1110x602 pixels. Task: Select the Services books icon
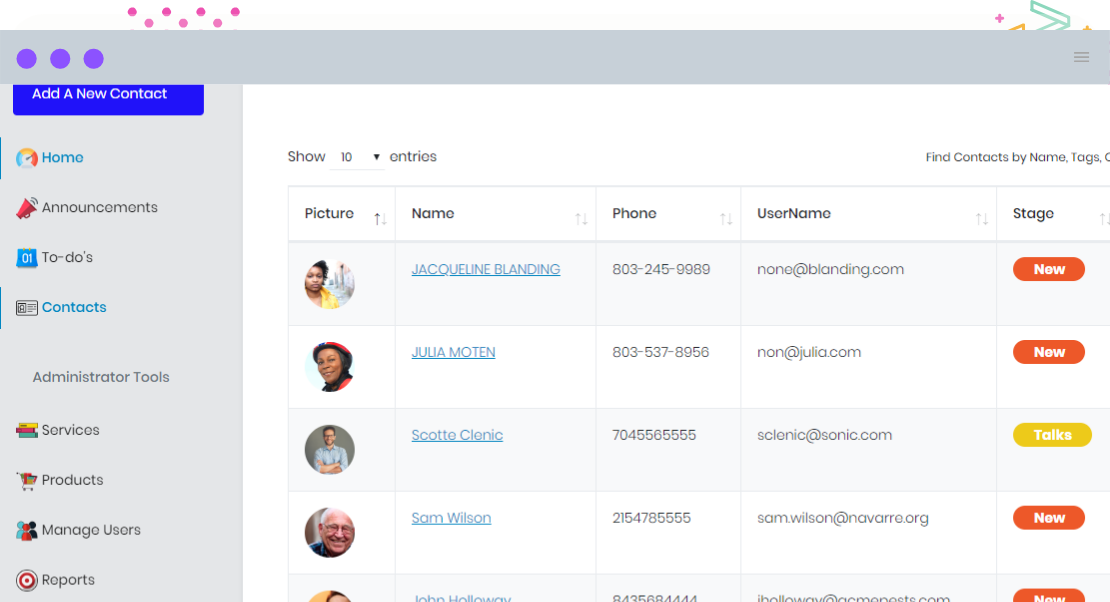[x=27, y=430]
